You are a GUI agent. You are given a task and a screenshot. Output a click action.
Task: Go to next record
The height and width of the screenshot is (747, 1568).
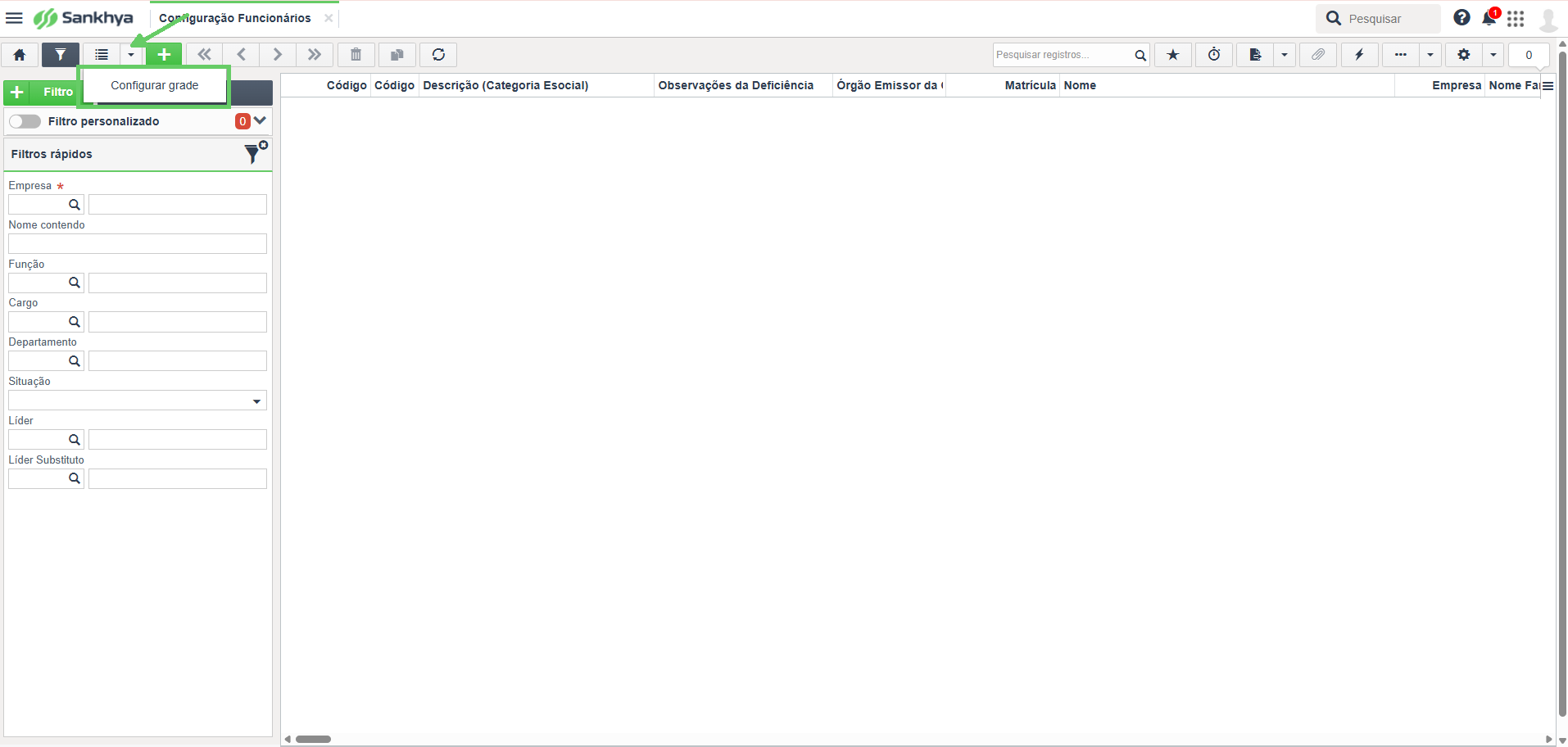tap(278, 55)
